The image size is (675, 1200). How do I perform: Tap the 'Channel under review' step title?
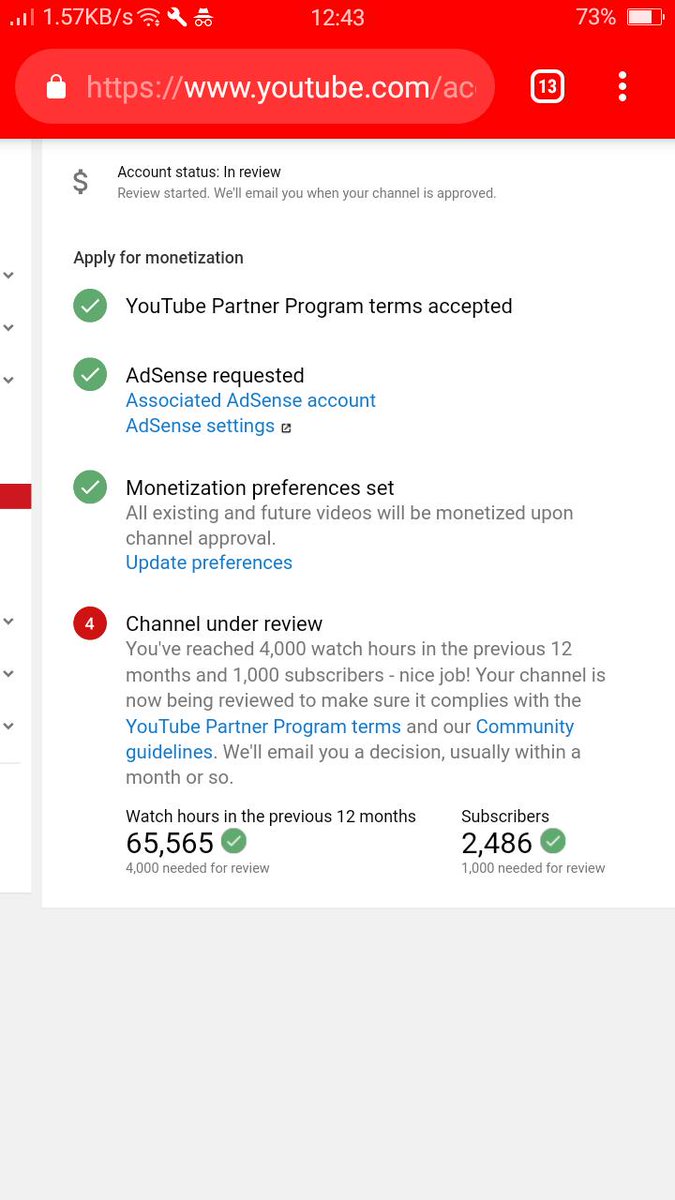click(224, 624)
